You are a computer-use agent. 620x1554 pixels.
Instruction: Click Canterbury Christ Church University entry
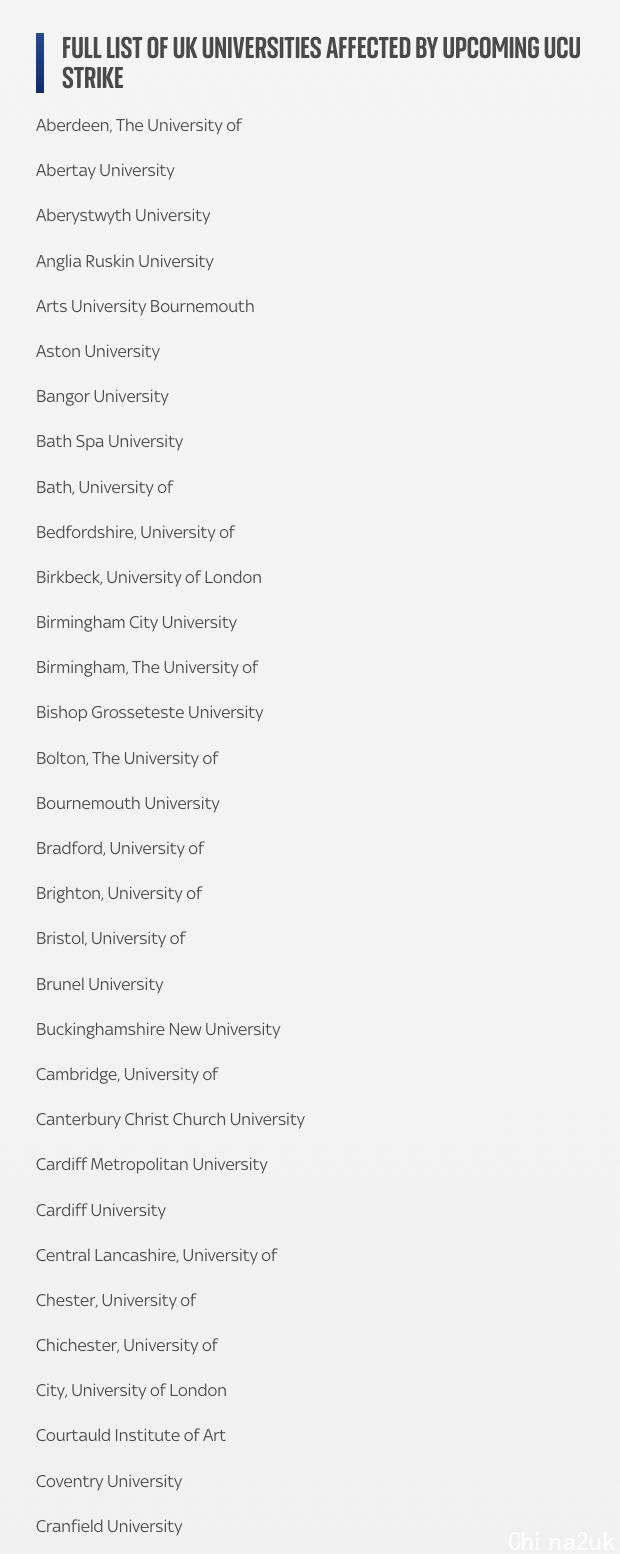tap(170, 1120)
